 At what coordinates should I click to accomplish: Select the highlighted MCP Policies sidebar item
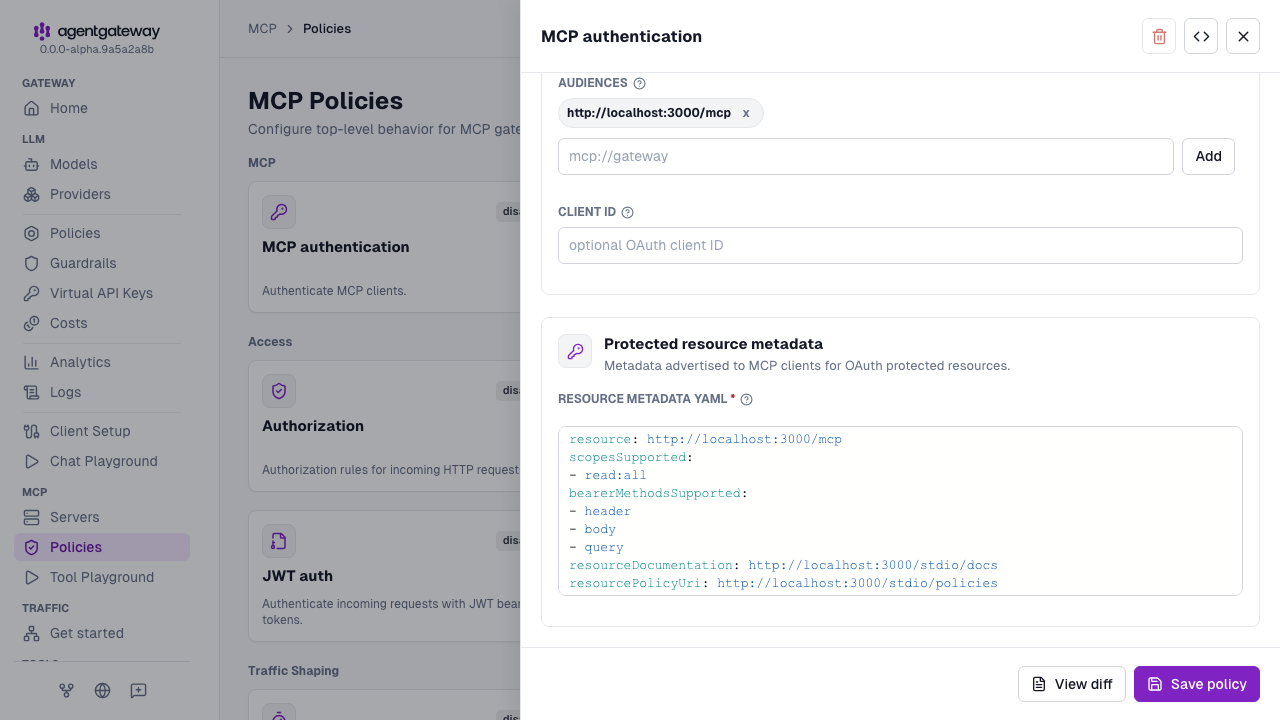(x=102, y=547)
